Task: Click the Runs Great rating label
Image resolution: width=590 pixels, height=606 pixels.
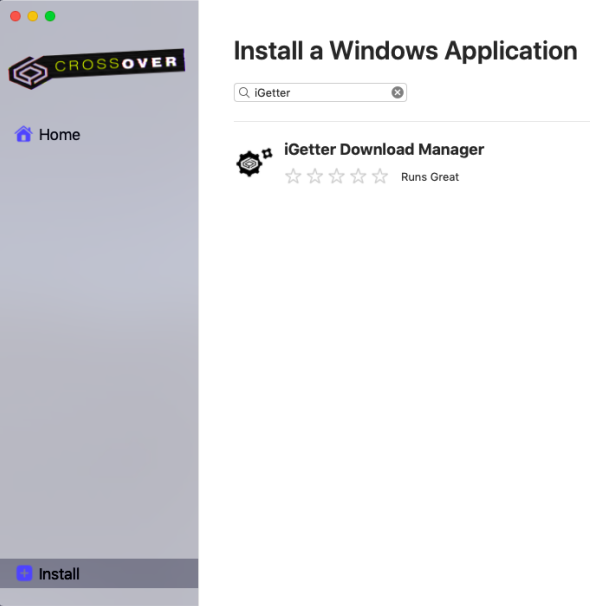Action: click(430, 177)
